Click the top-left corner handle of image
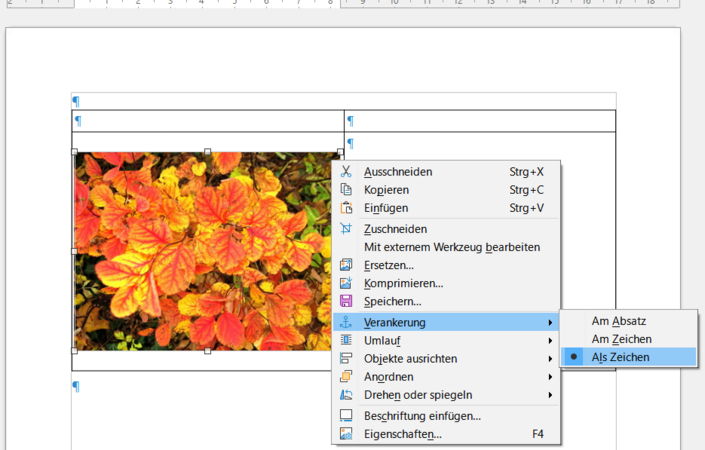The width and height of the screenshot is (705, 450). pos(75,152)
